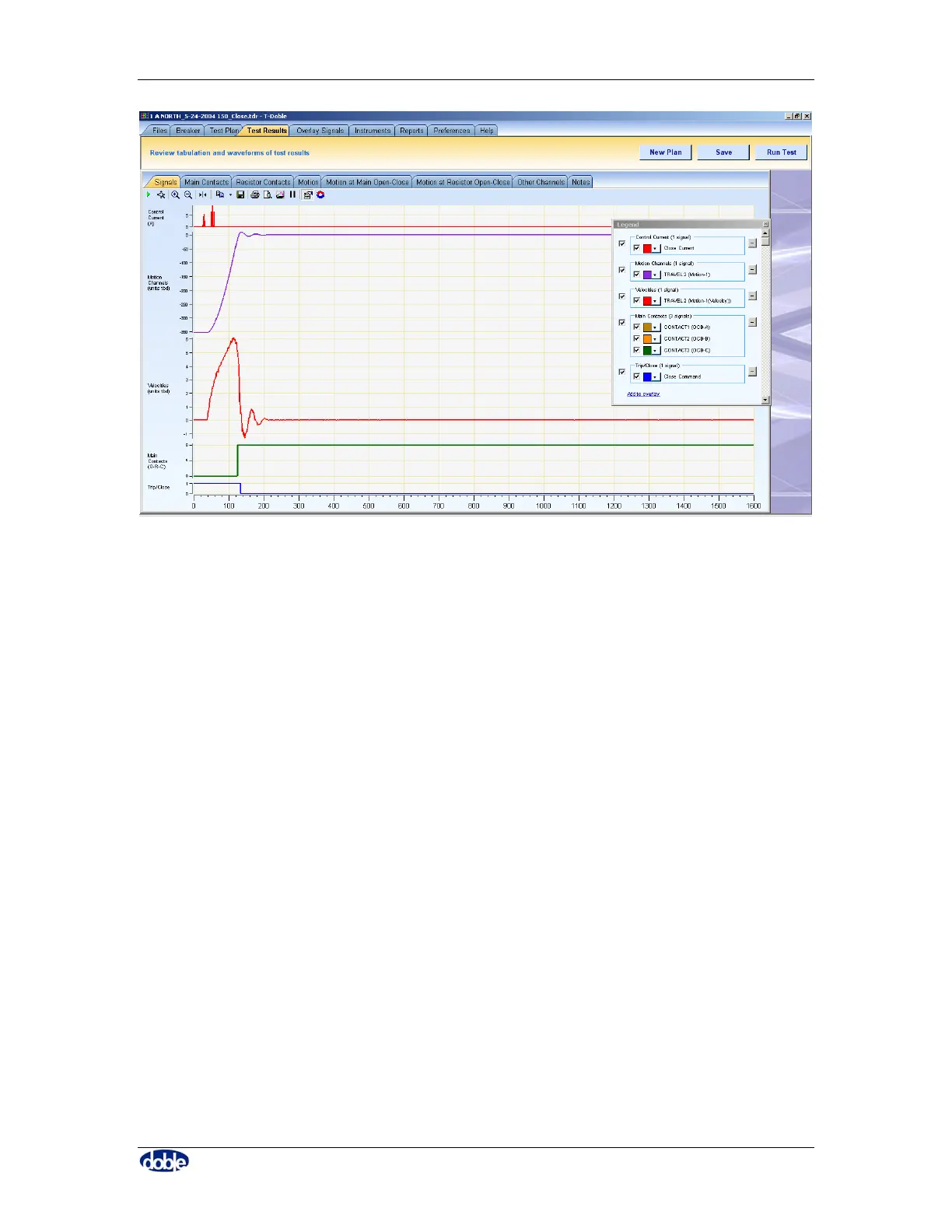952x1232 pixels.
Task: Click the pan/move arrows toolbar icon
Action: click(x=161, y=194)
